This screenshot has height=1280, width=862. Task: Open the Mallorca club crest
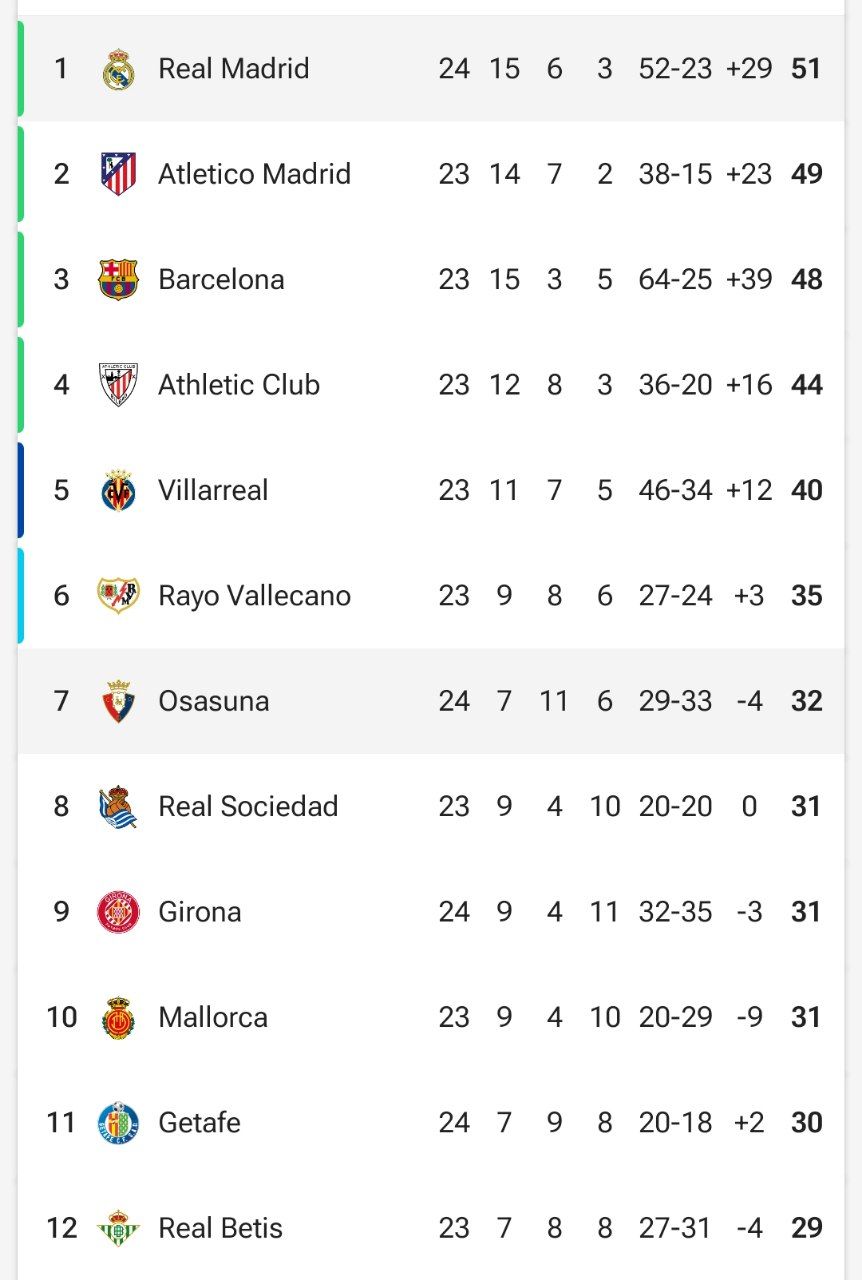[x=118, y=1017]
